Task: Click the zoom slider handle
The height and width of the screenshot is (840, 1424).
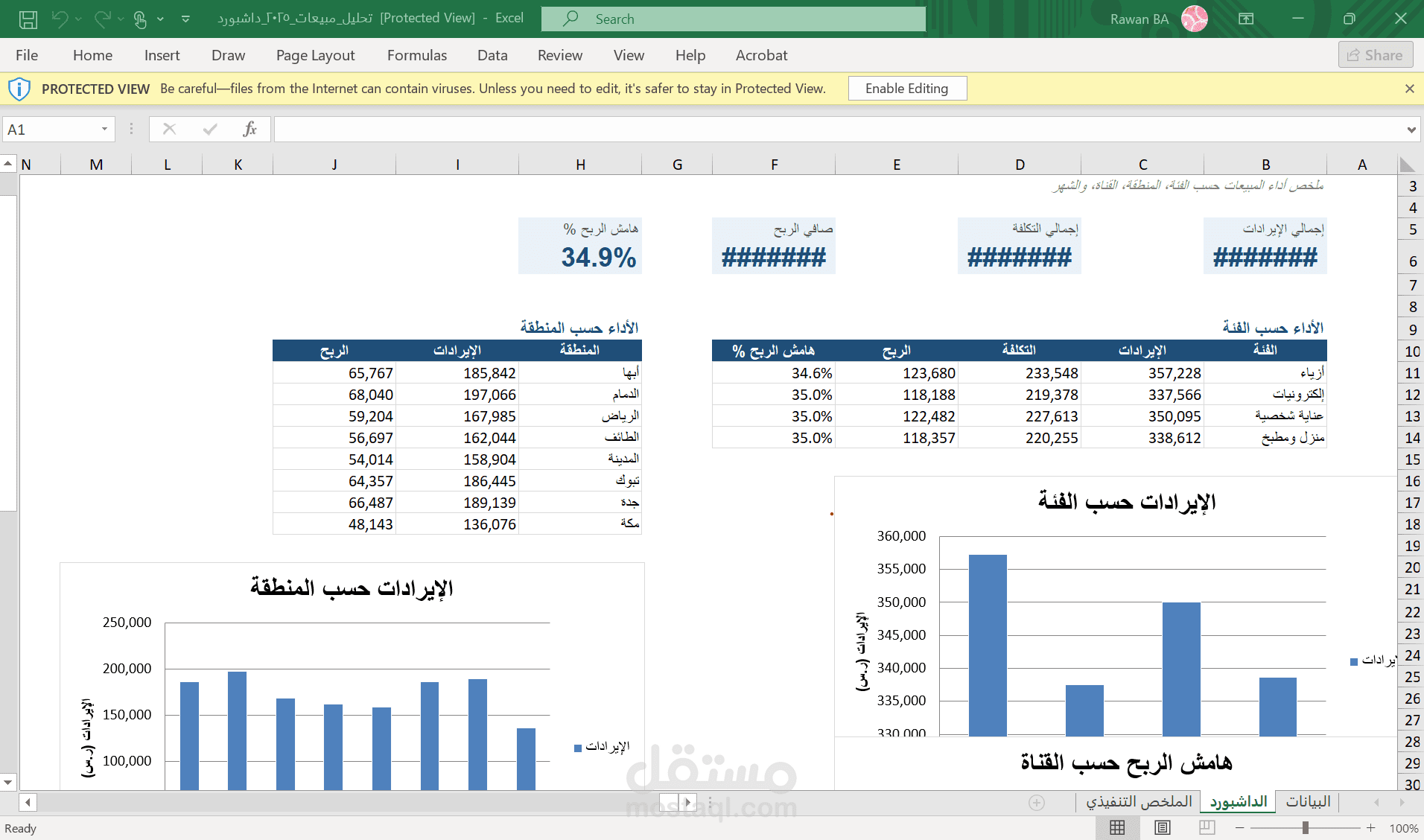Action: [1305, 828]
